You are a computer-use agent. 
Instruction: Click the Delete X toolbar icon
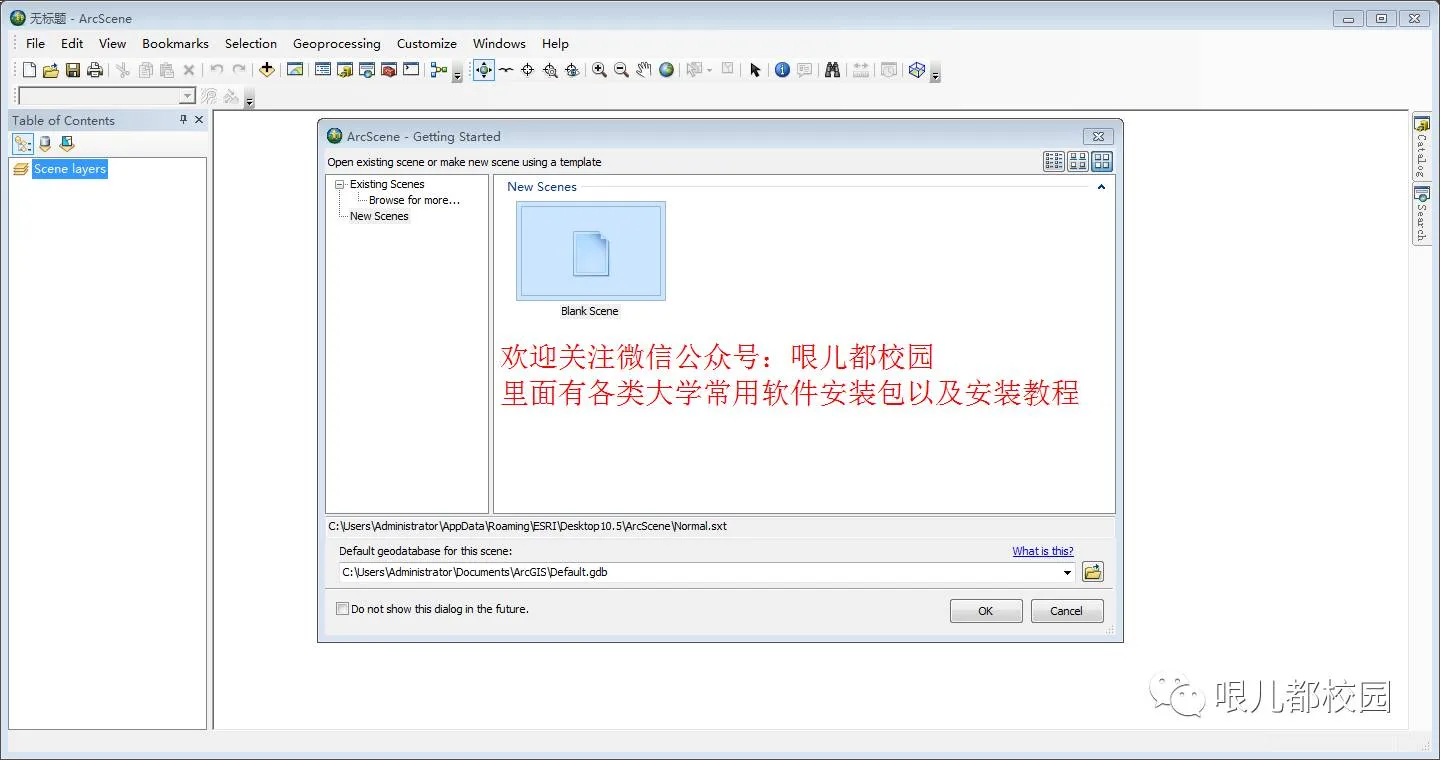[188, 70]
